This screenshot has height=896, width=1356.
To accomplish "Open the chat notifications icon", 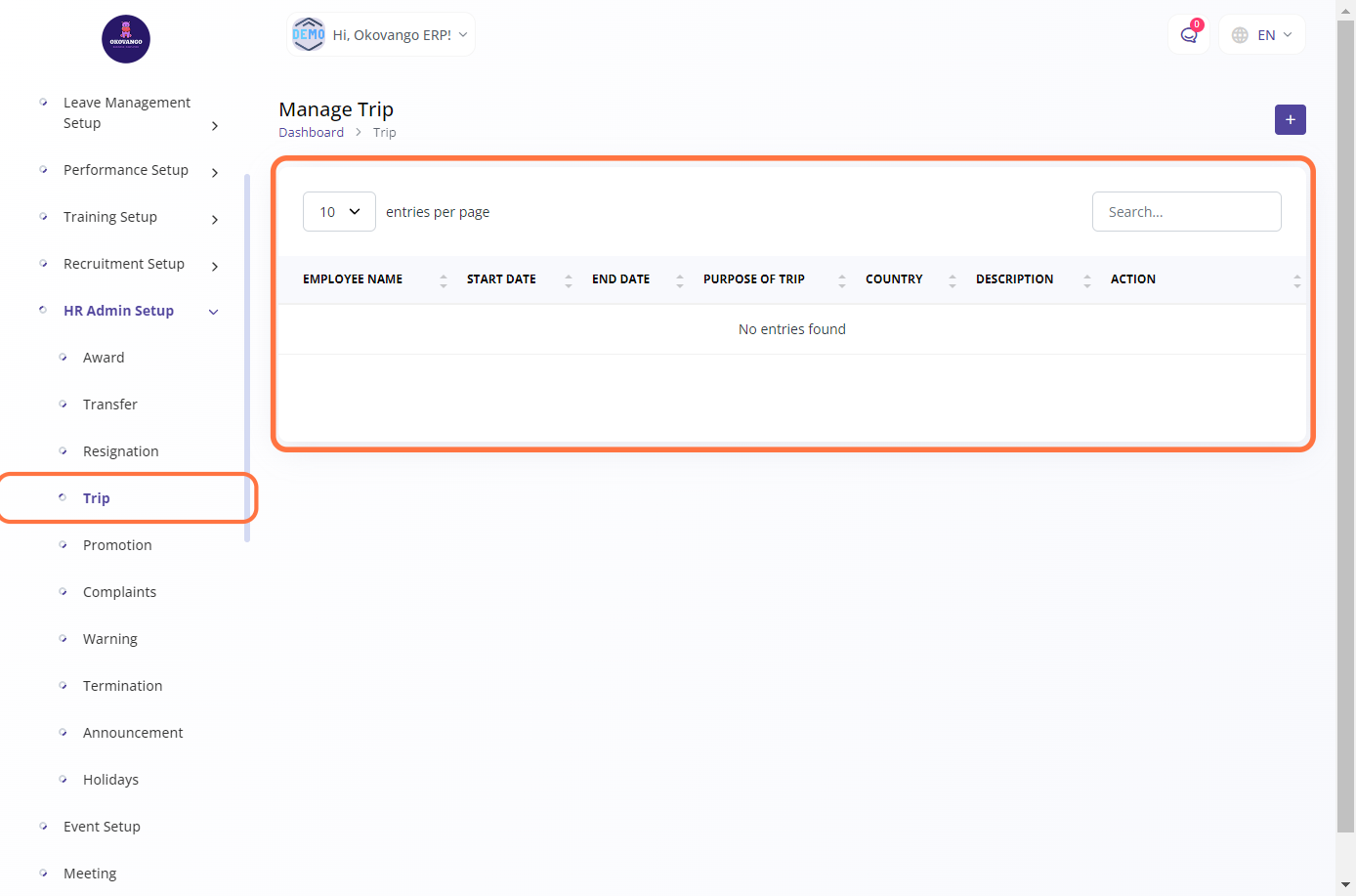I will [1188, 35].
